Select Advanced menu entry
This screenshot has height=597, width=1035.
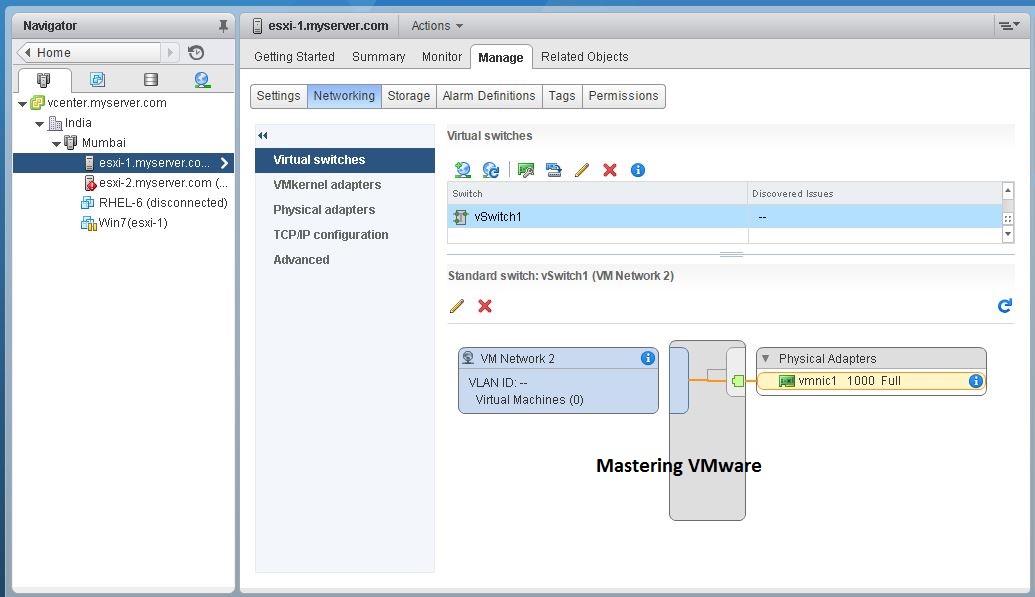pyautogui.click(x=301, y=260)
